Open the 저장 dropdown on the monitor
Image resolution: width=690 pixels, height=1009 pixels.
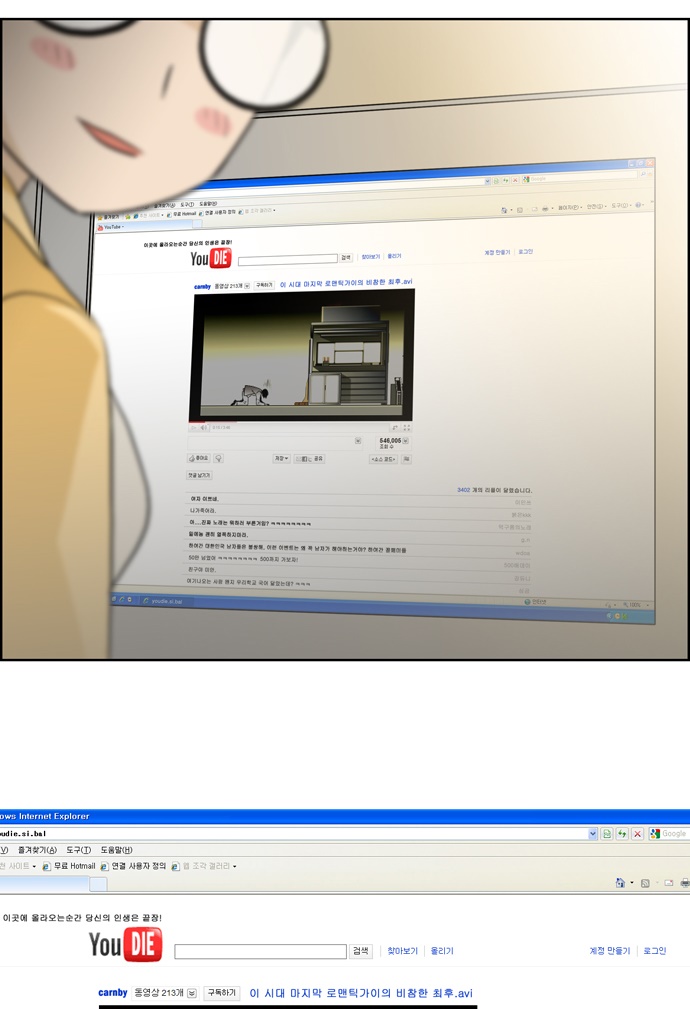click(282, 458)
